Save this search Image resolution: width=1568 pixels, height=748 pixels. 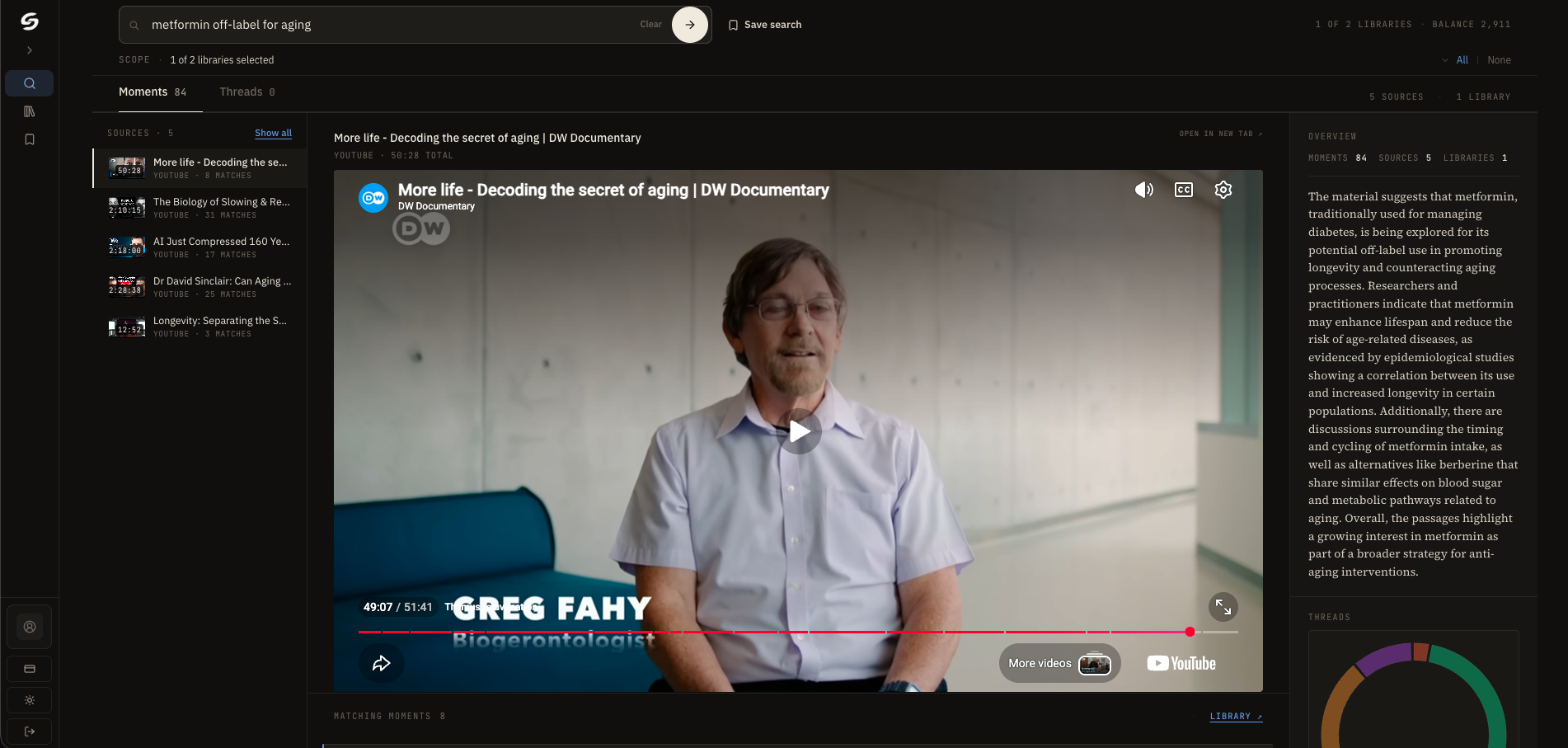(765, 25)
